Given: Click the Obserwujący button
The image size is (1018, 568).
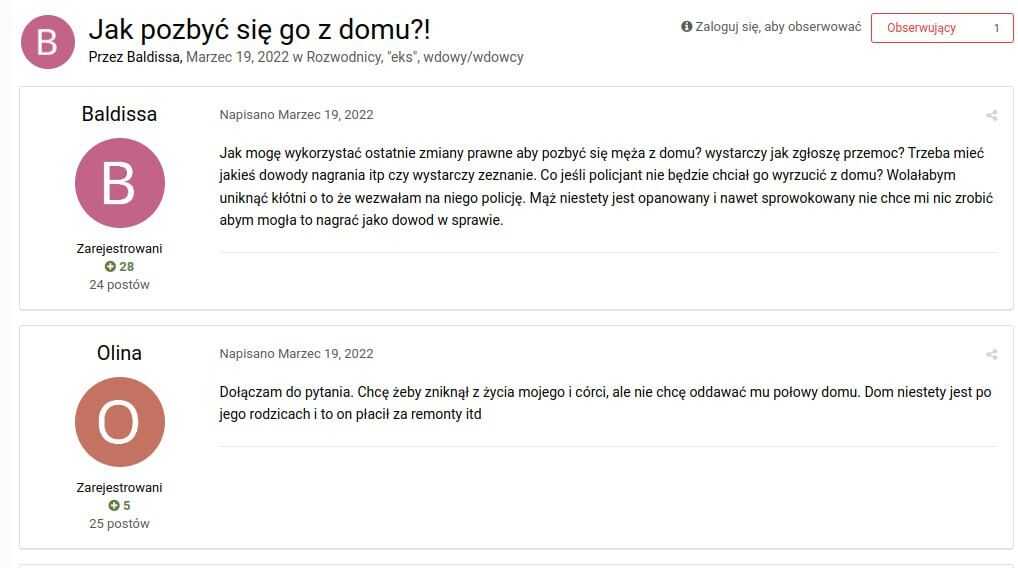Looking at the screenshot, I should pyautogui.click(x=921, y=28).
